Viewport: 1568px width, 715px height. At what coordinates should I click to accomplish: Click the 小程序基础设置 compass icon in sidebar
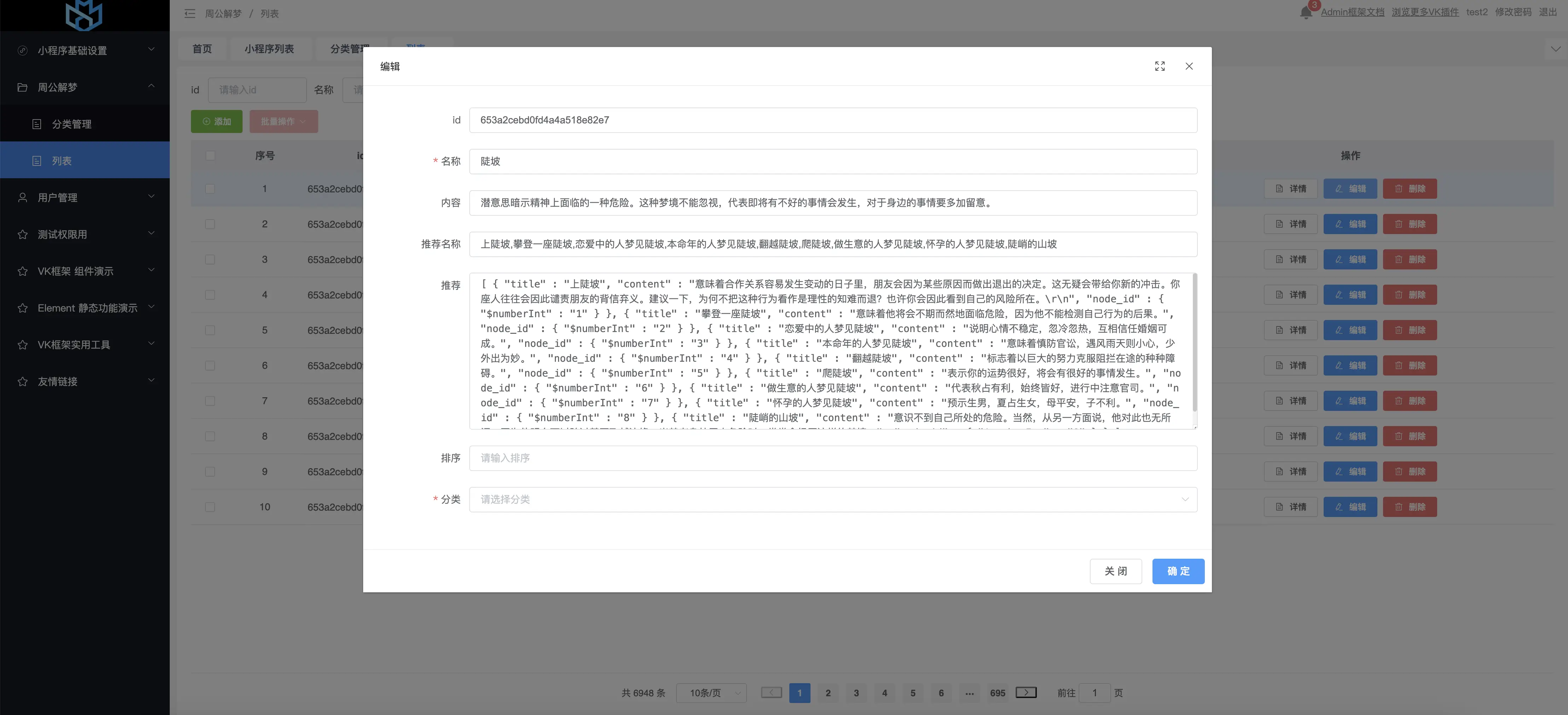click(23, 51)
